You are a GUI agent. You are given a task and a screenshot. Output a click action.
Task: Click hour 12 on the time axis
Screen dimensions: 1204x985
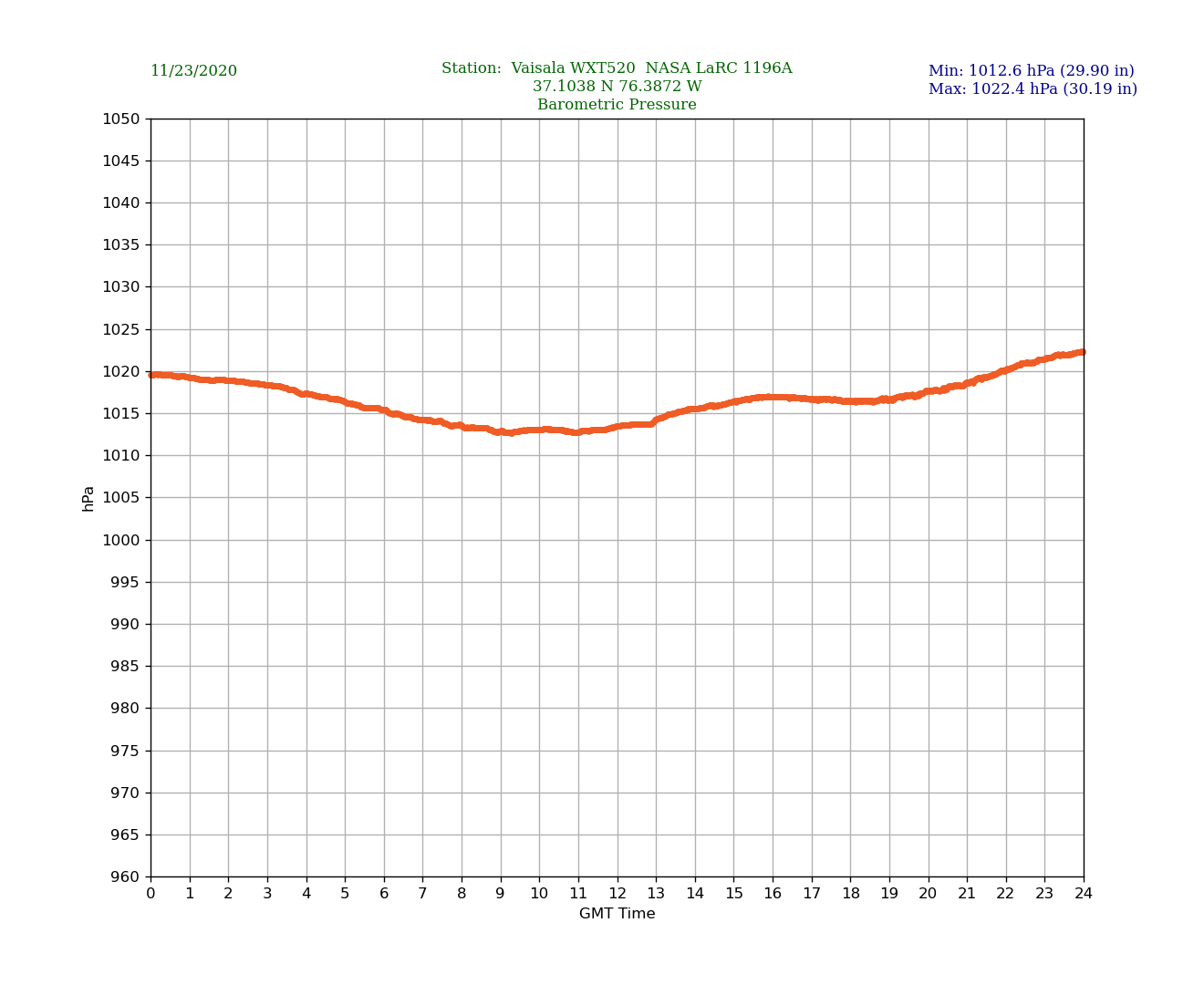(x=618, y=894)
